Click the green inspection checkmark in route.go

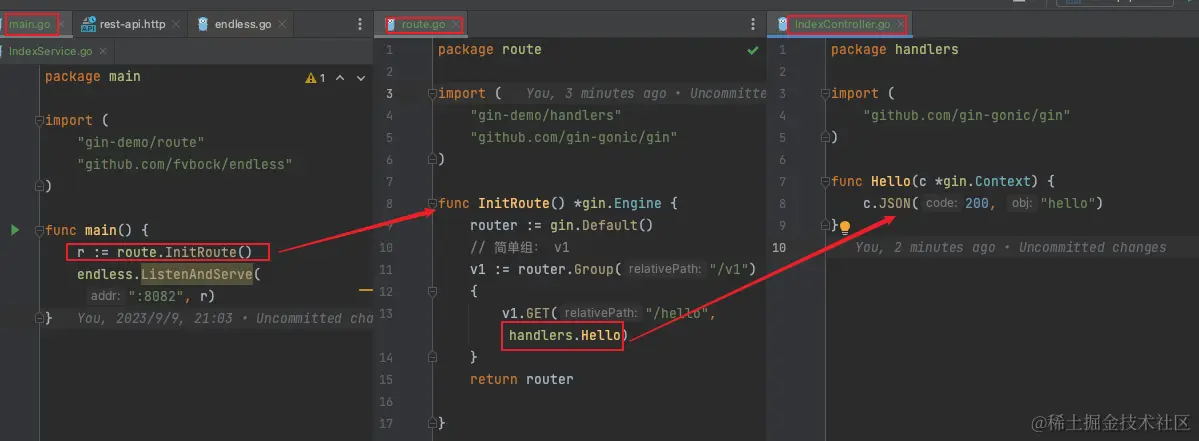click(752, 50)
